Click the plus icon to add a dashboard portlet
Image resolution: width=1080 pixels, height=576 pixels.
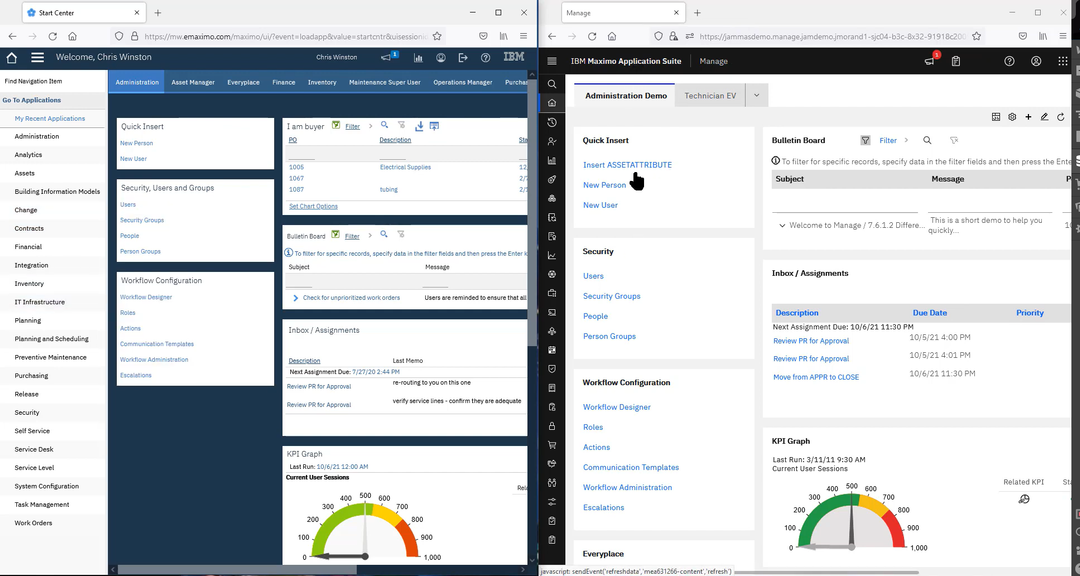(x=1028, y=117)
